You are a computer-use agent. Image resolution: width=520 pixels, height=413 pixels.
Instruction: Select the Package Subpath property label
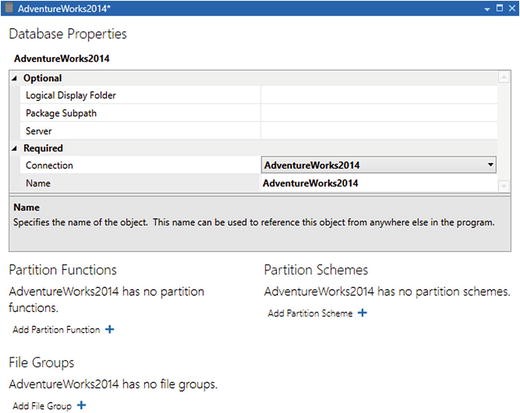(61, 113)
